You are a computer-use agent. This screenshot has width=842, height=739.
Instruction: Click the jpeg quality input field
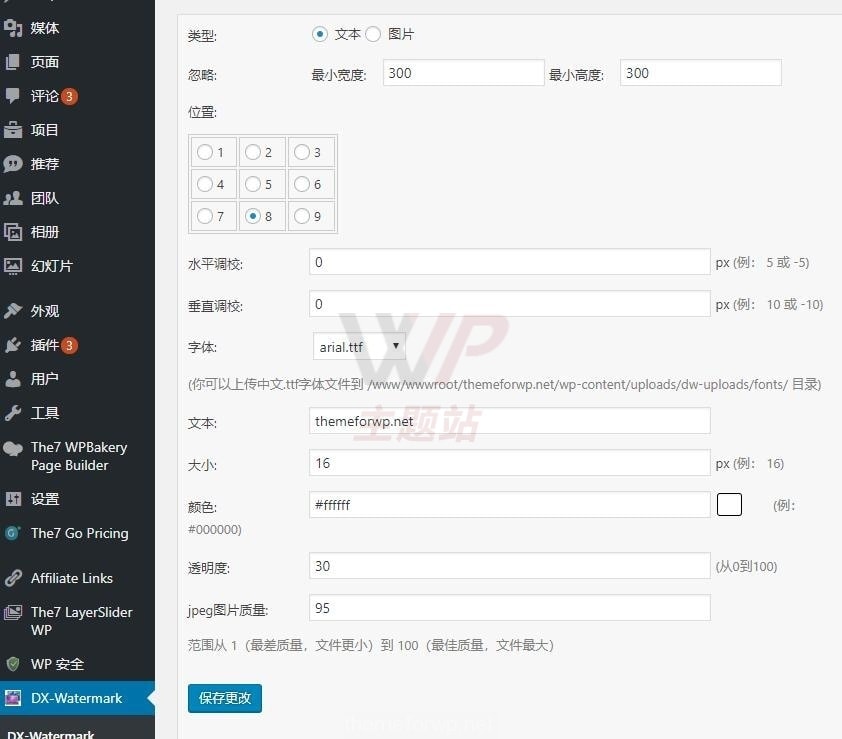(x=508, y=607)
